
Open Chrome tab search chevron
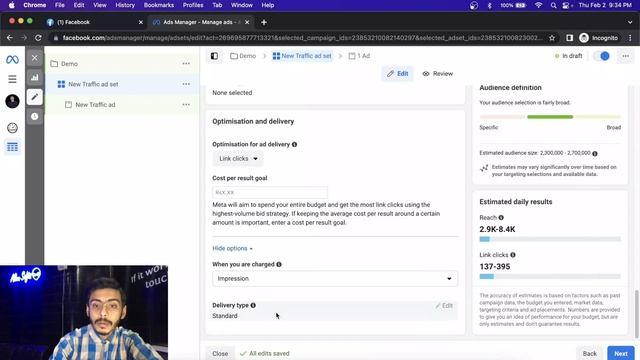pyautogui.click(x=630, y=22)
